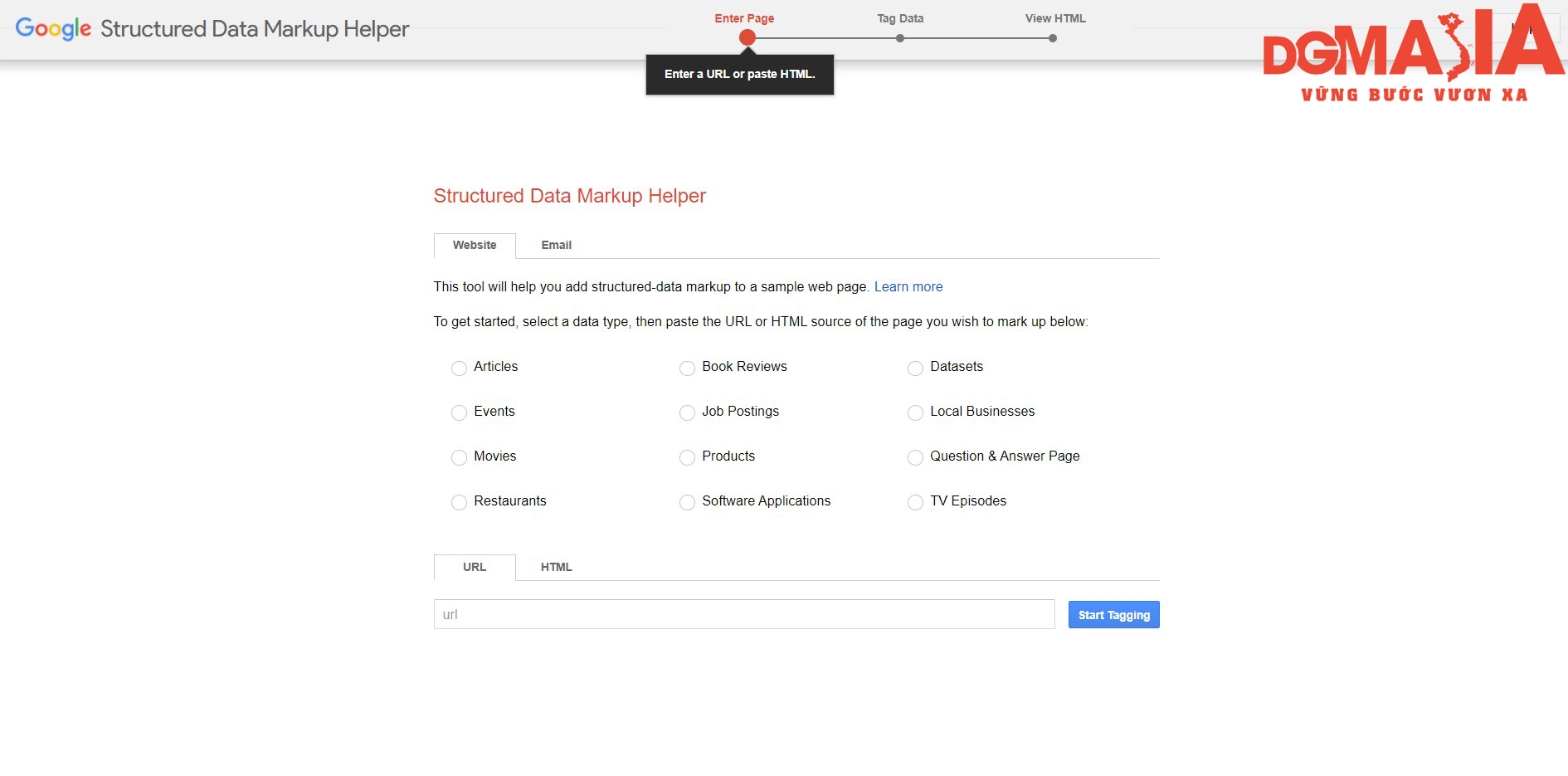Screen dimensions: 1568x776
Task: Click the red Structured Data Markup Helper heading
Action: (x=570, y=196)
